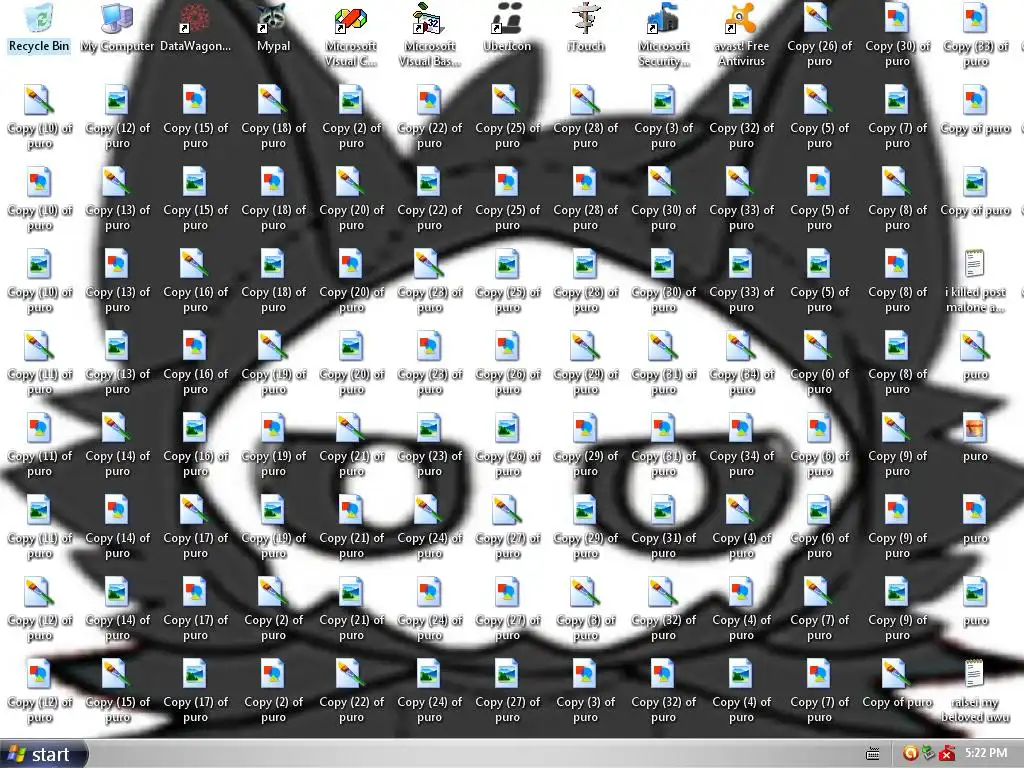Screen dimensions: 1024x768
Task: Select the 'ralsei my beloved uwu' text file
Action: coord(975,690)
